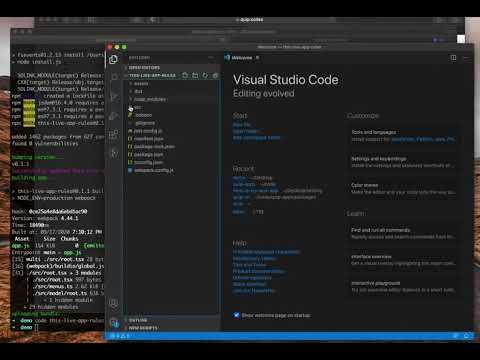Click the Find and run all commands card
The width and height of the screenshot is (480, 360).
403,233
